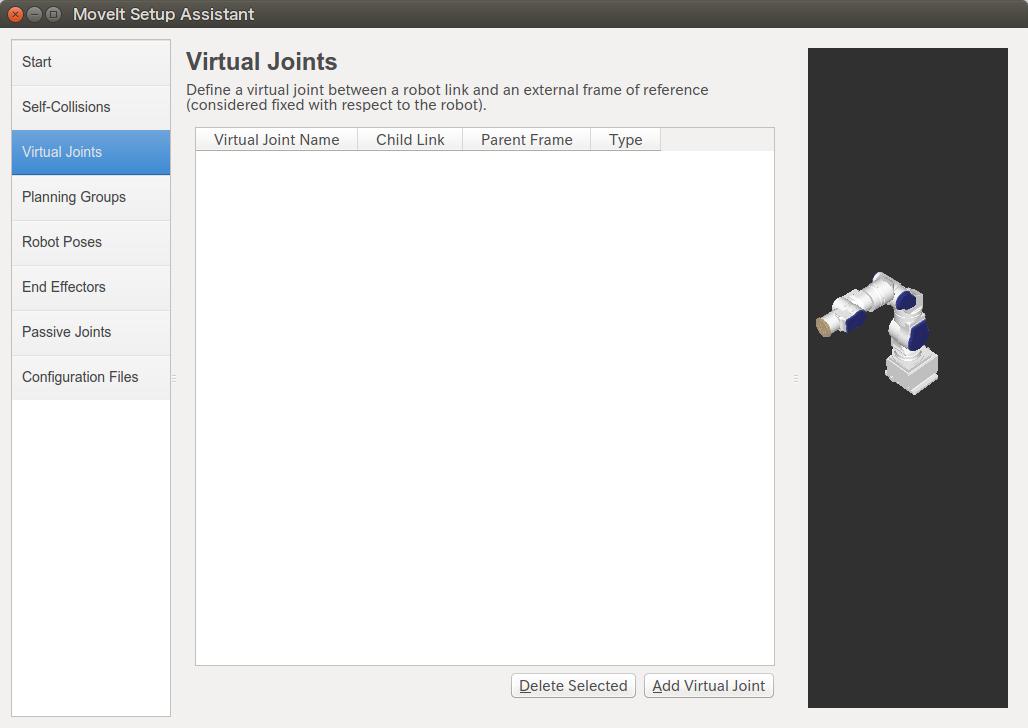Open the Start page in sidebar
The image size is (1028, 728).
90,62
